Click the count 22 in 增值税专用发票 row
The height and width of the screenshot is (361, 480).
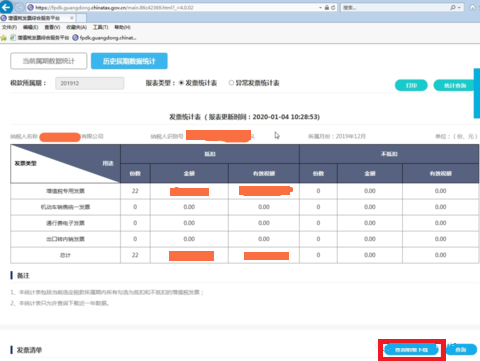tap(135, 191)
